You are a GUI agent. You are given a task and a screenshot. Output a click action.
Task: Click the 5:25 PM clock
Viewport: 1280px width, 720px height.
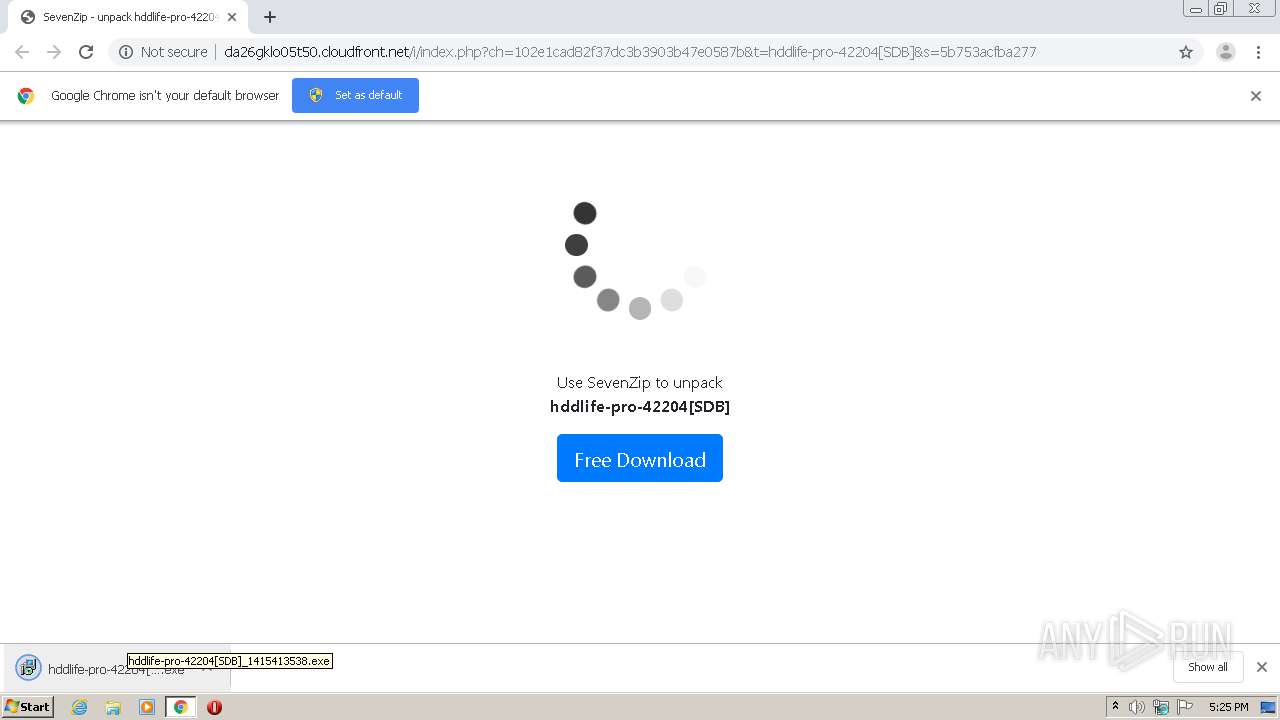point(1228,707)
